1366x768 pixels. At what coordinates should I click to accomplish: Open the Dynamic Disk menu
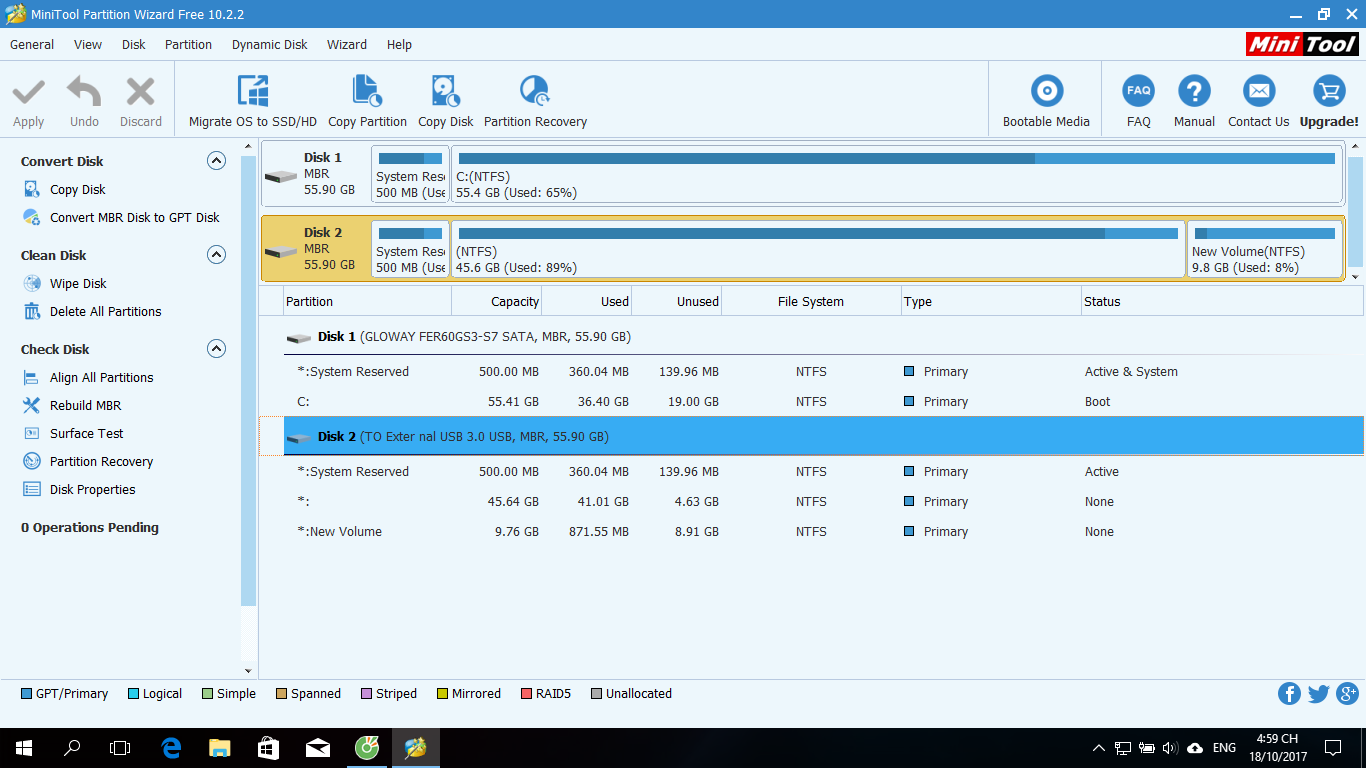[269, 45]
